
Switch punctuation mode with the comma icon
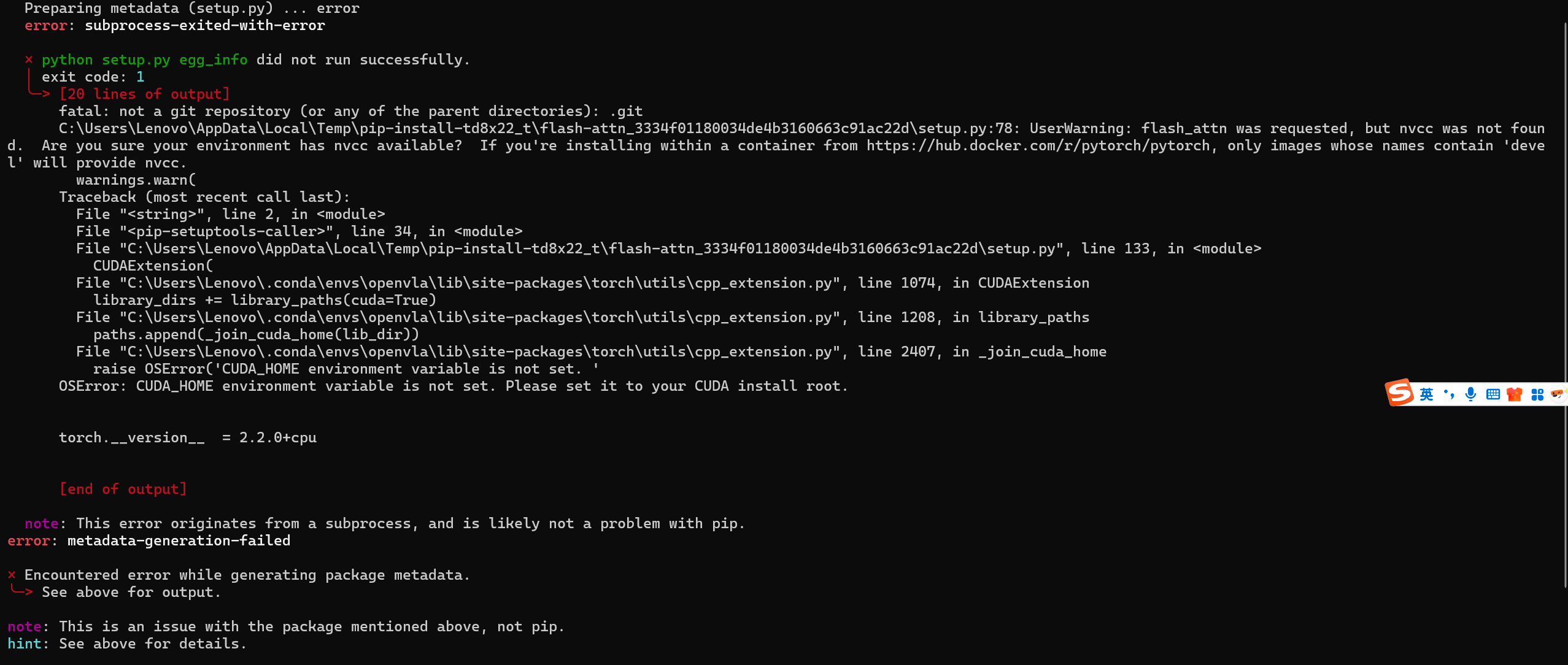coord(1450,394)
